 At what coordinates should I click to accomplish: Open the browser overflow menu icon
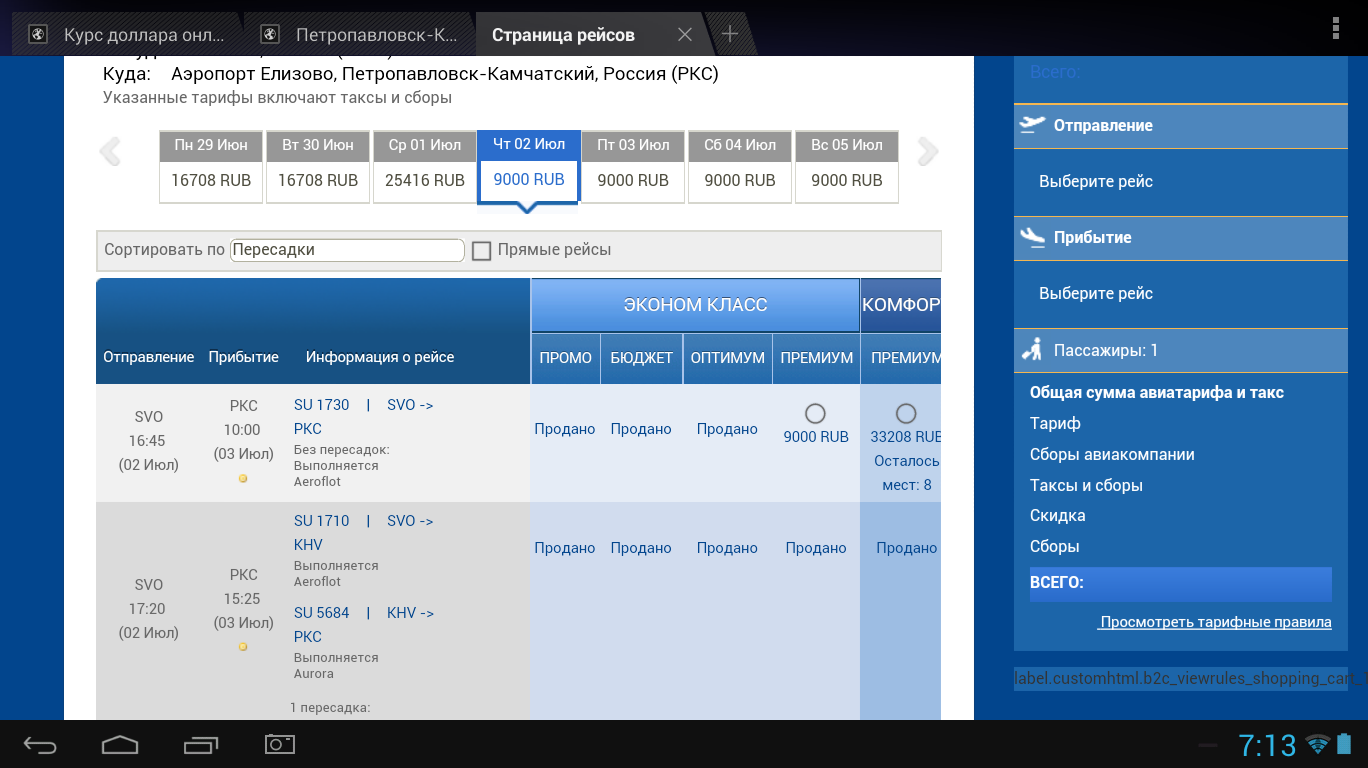point(1336,28)
